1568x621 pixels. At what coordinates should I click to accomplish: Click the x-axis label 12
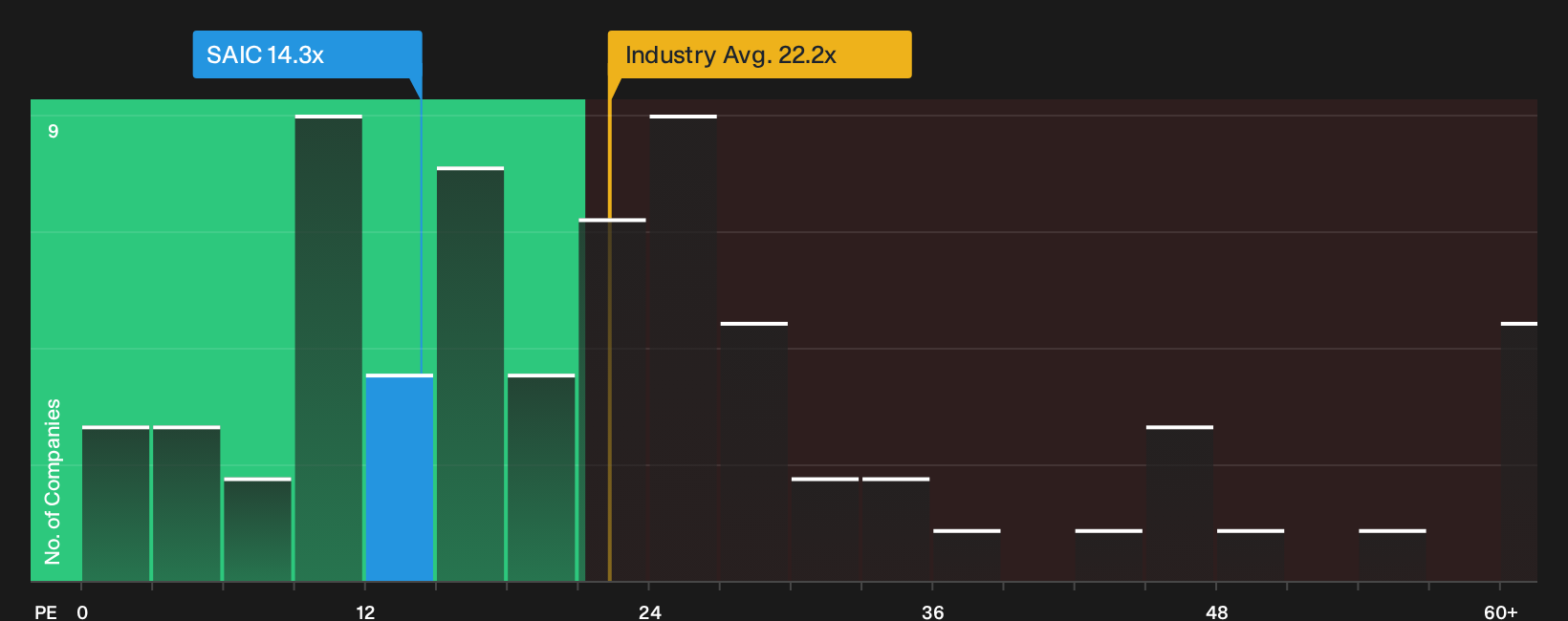point(365,612)
